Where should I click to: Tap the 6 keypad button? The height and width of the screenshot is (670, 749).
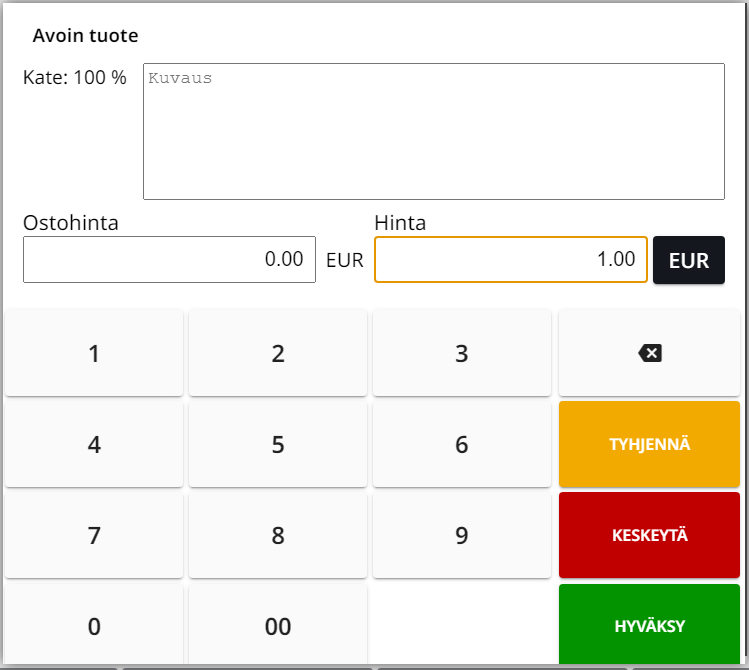461,445
